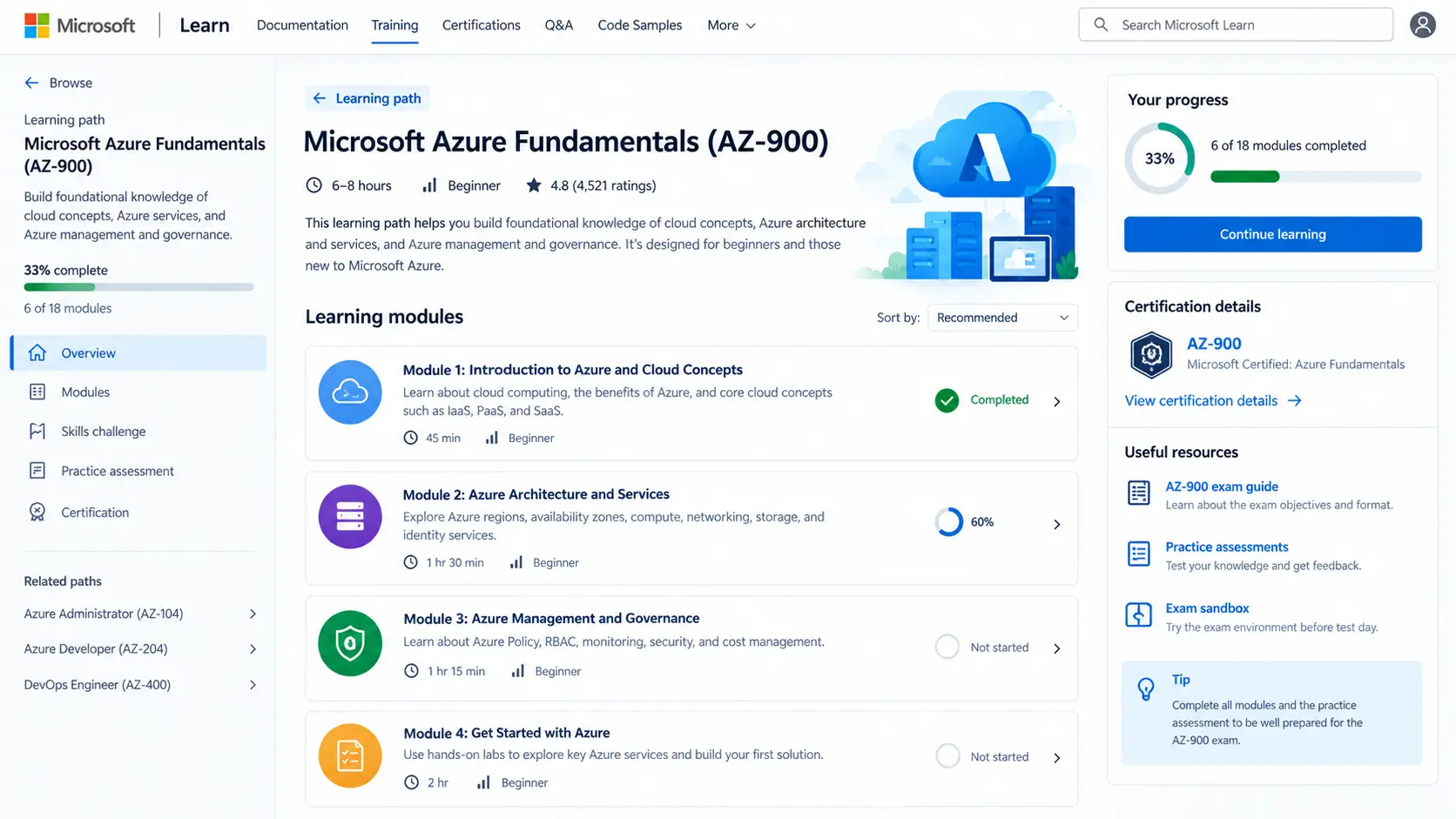Screen dimensions: 1456x819
Task: Click the Continue learning button
Action: pos(1273,234)
